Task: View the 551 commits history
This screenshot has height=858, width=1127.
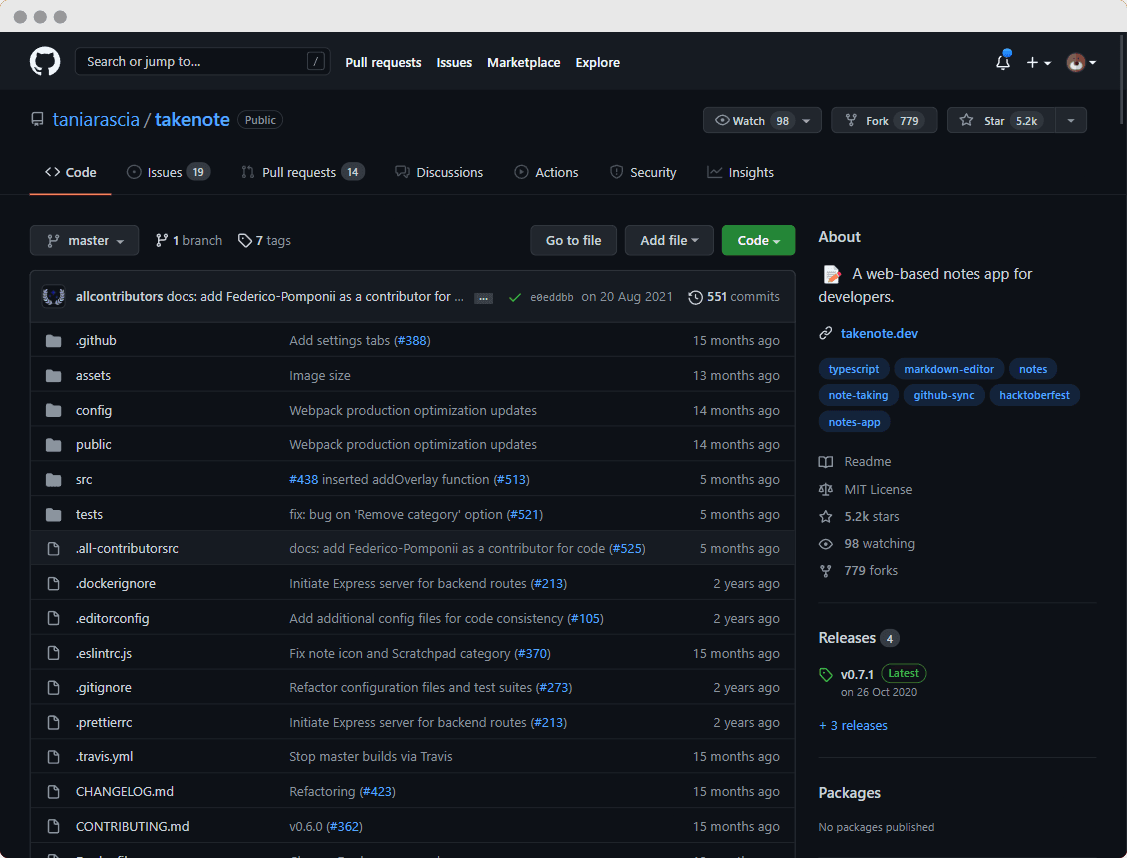Action: tap(734, 297)
